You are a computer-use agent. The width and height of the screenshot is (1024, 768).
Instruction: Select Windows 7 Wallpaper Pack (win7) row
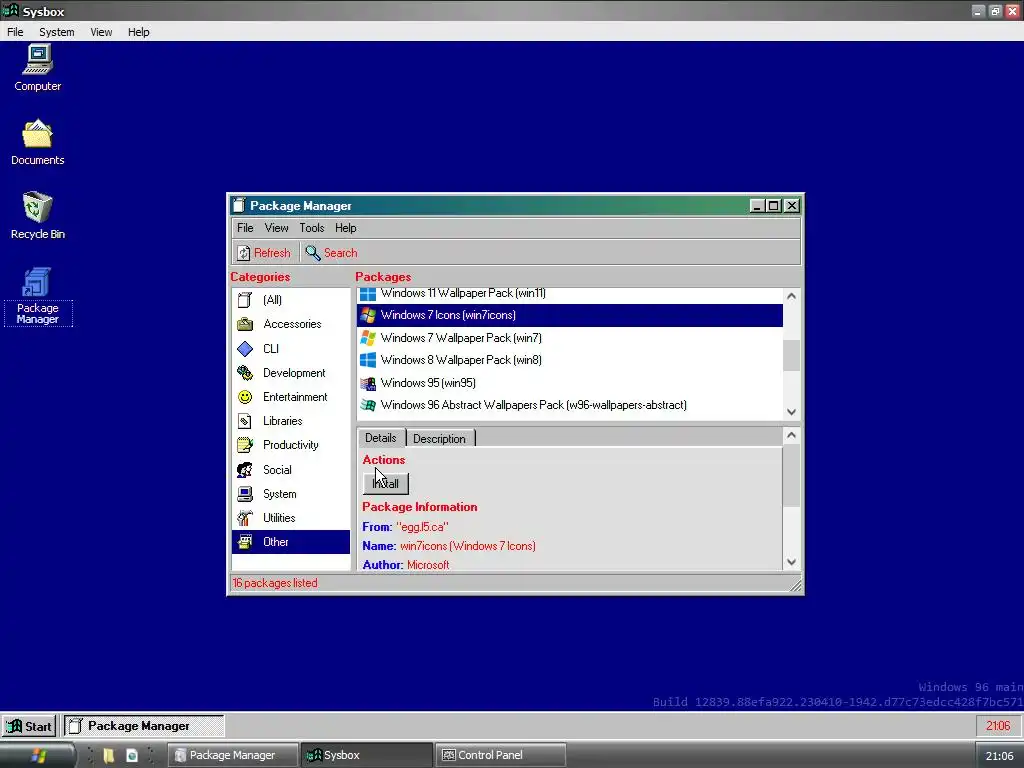[569, 338]
